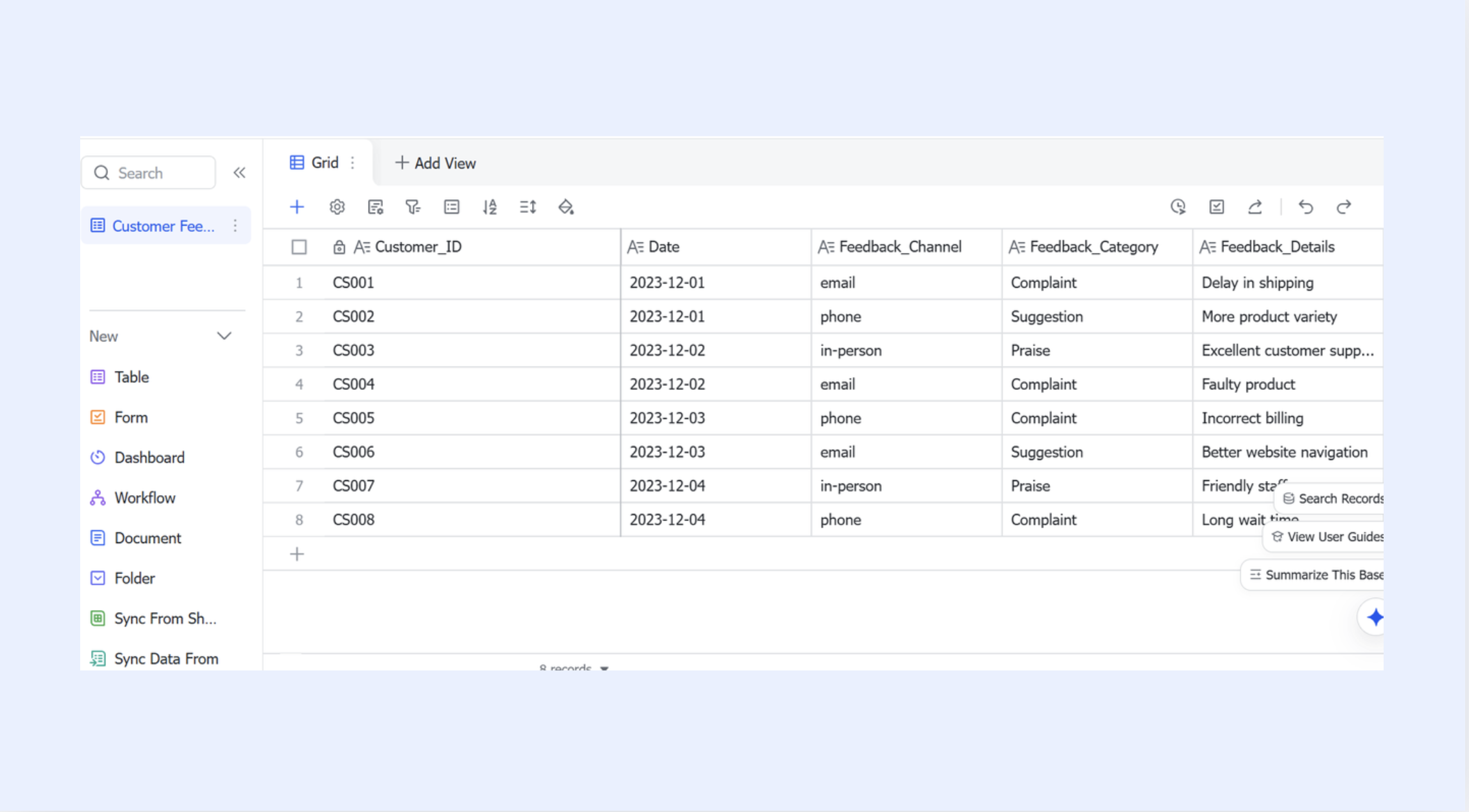Click the Feedback_Details column header

[1288, 247]
